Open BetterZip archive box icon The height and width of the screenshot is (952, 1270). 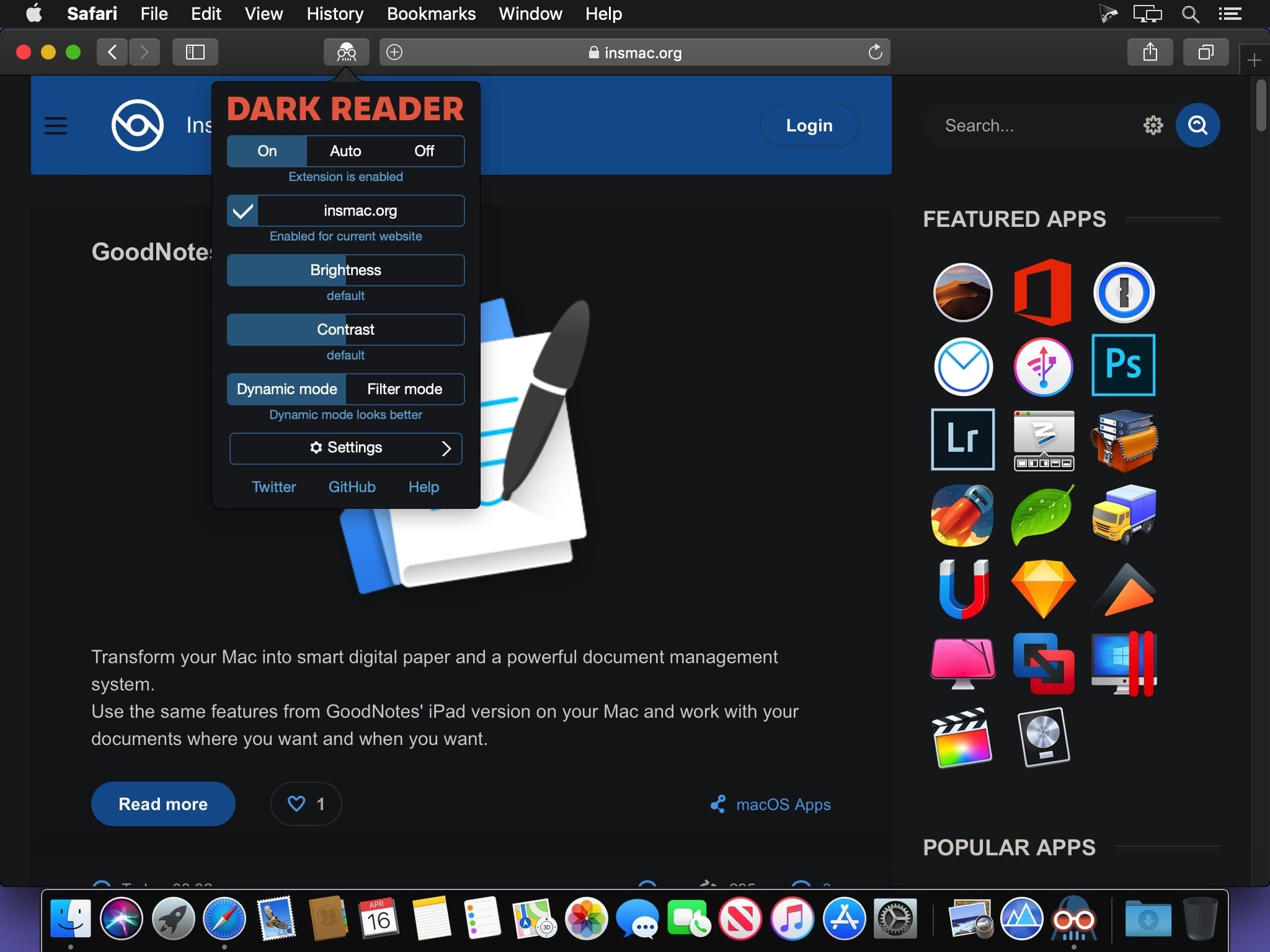click(1124, 441)
